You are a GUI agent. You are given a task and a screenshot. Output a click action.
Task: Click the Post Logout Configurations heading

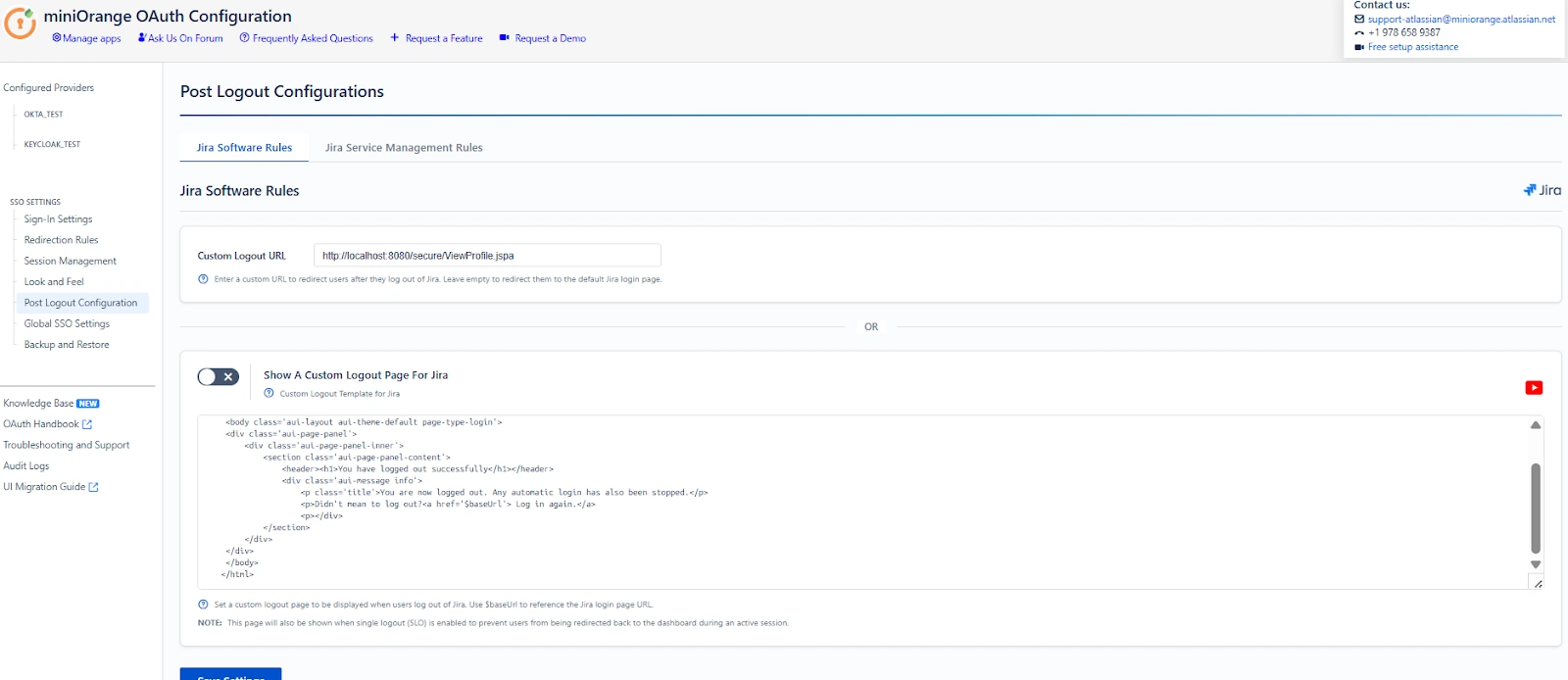click(282, 91)
